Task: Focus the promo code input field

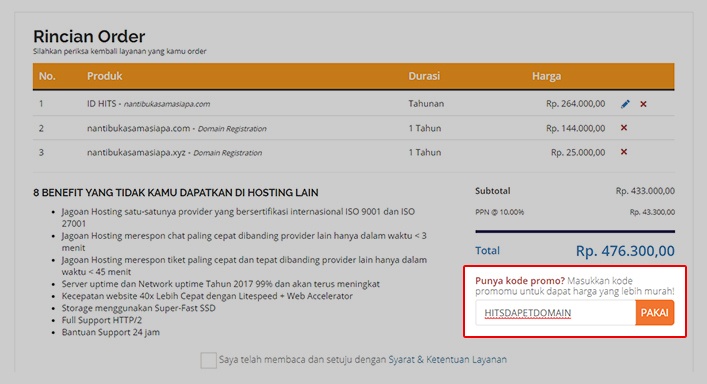Action: coord(556,313)
